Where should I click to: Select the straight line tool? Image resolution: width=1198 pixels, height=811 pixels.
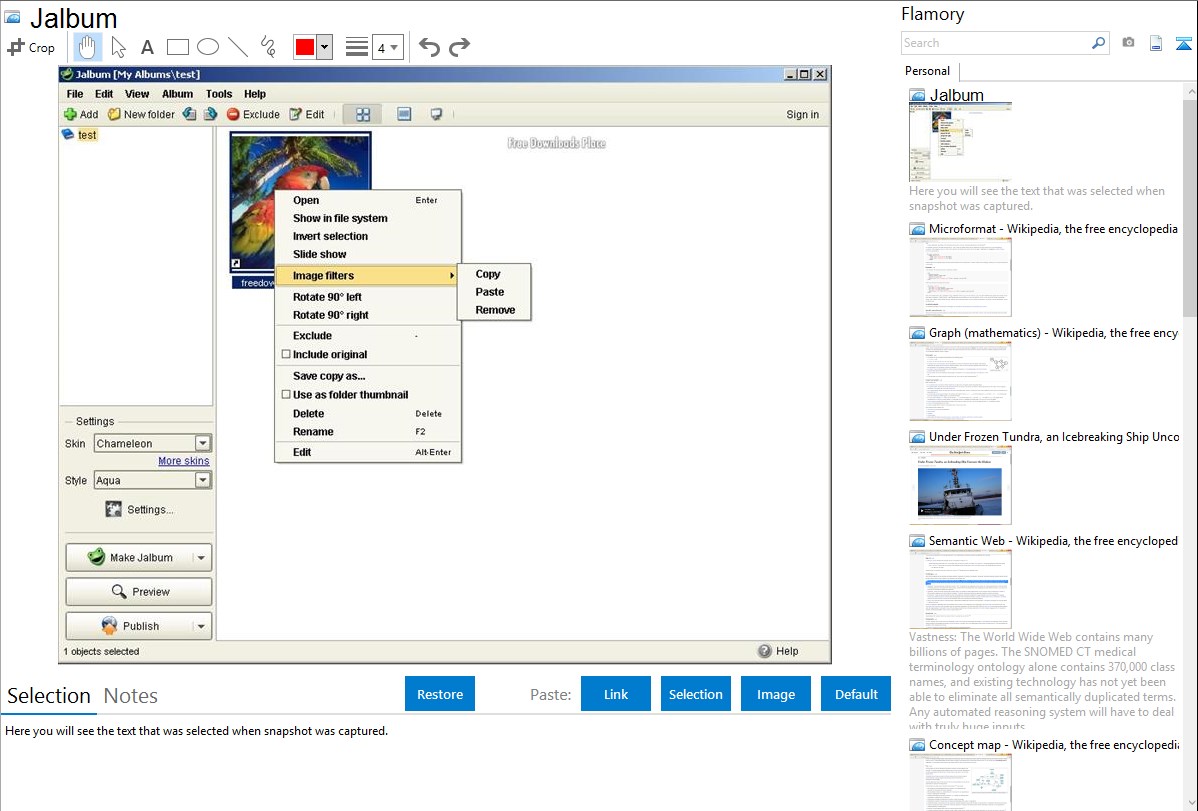pos(238,47)
